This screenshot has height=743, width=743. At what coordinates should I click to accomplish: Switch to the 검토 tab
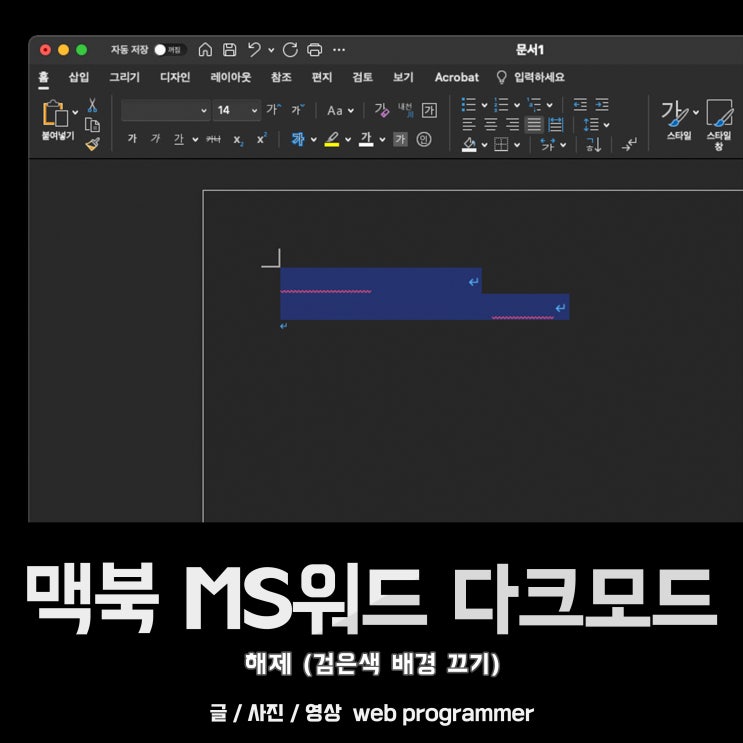[362, 77]
